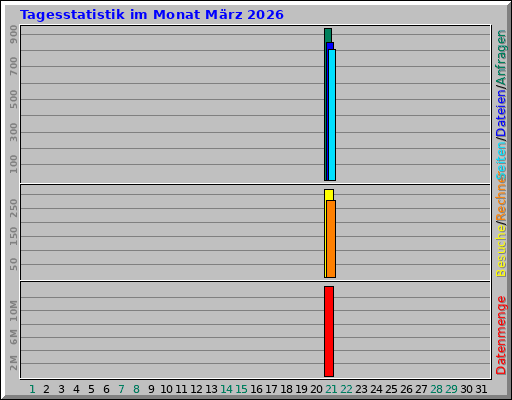Click the day 31 axis label
The height and width of the screenshot is (400, 512).
click(x=481, y=389)
